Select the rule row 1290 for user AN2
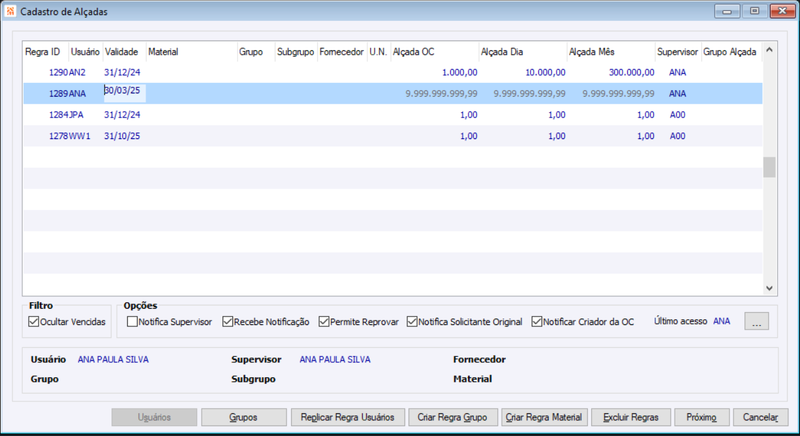The height and width of the screenshot is (436, 800). point(393,72)
